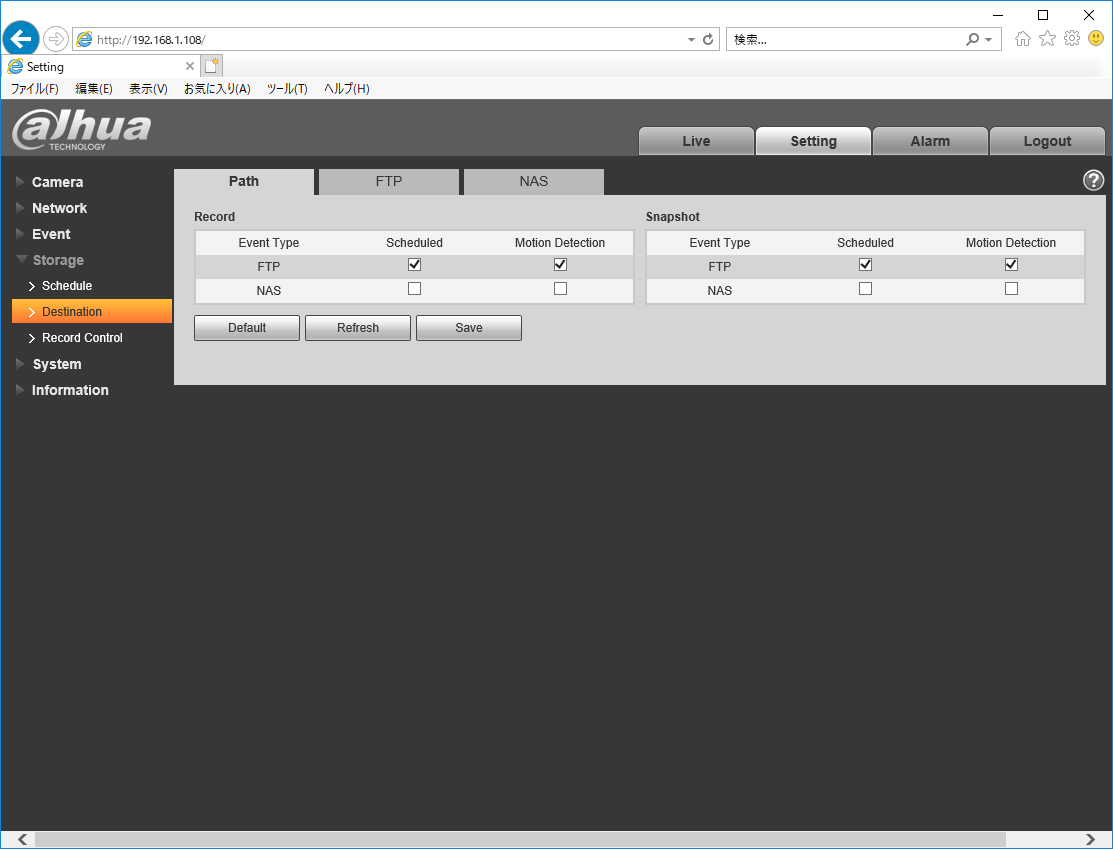The height and width of the screenshot is (849, 1113).
Task: Open Record Control under Storage
Action: point(82,338)
